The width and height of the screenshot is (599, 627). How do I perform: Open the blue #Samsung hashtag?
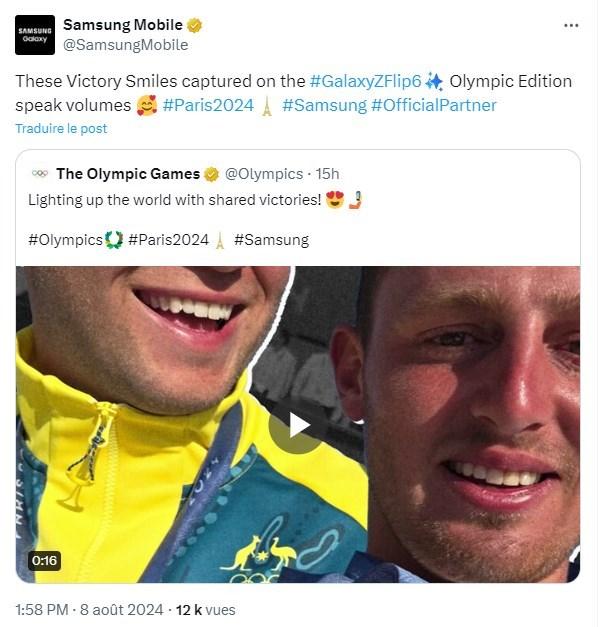(x=324, y=106)
